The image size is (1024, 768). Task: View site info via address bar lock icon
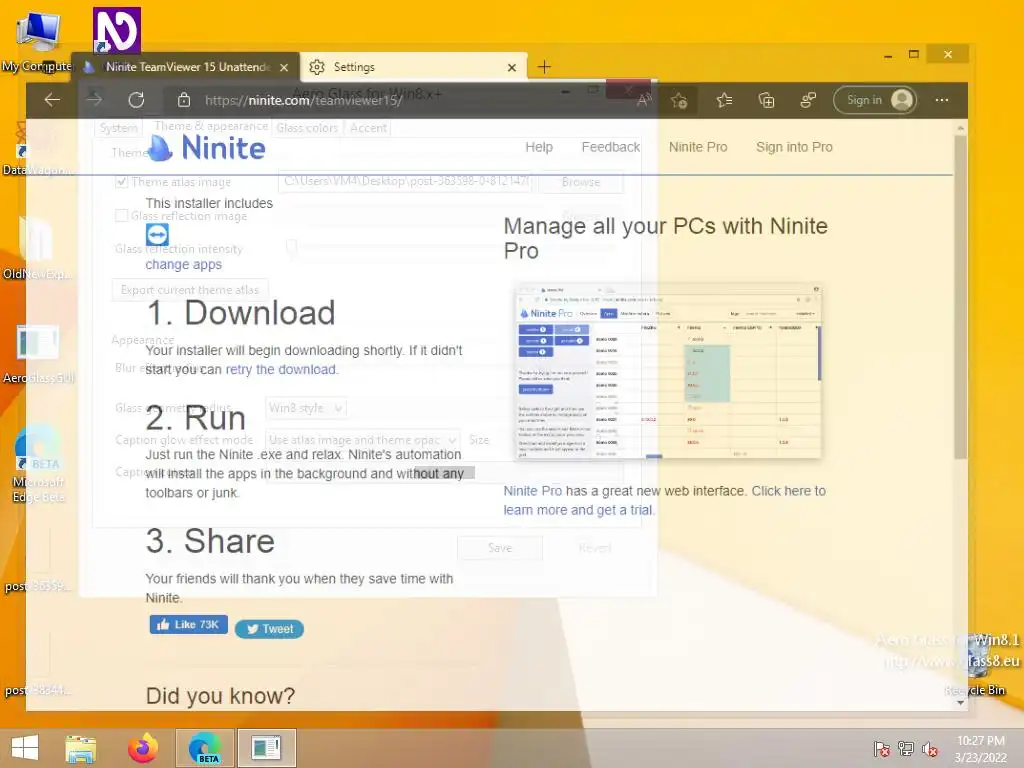coord(184,100)
